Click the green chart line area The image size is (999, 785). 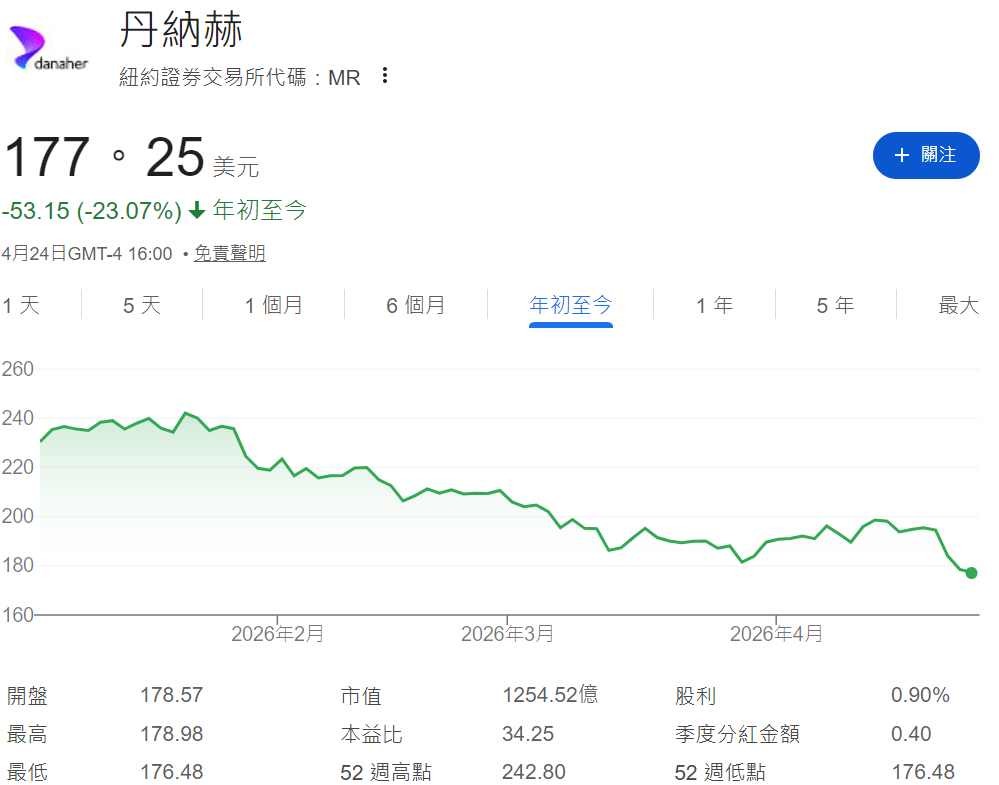pyautogui.click(x=500, y=490)
